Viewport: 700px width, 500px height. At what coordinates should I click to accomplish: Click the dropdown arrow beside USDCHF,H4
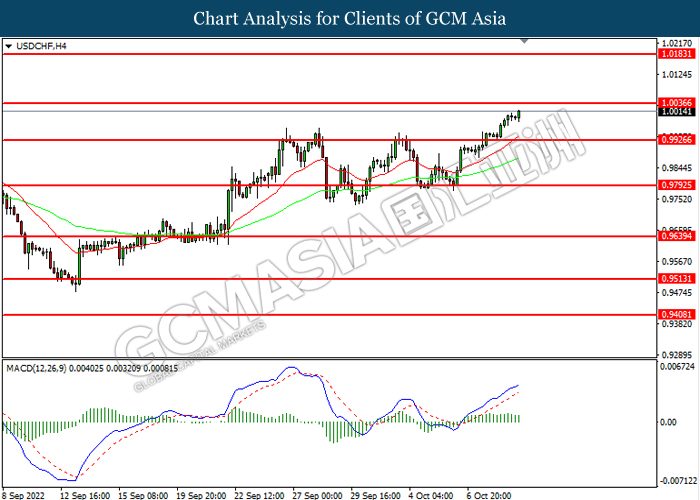[8, 46]
